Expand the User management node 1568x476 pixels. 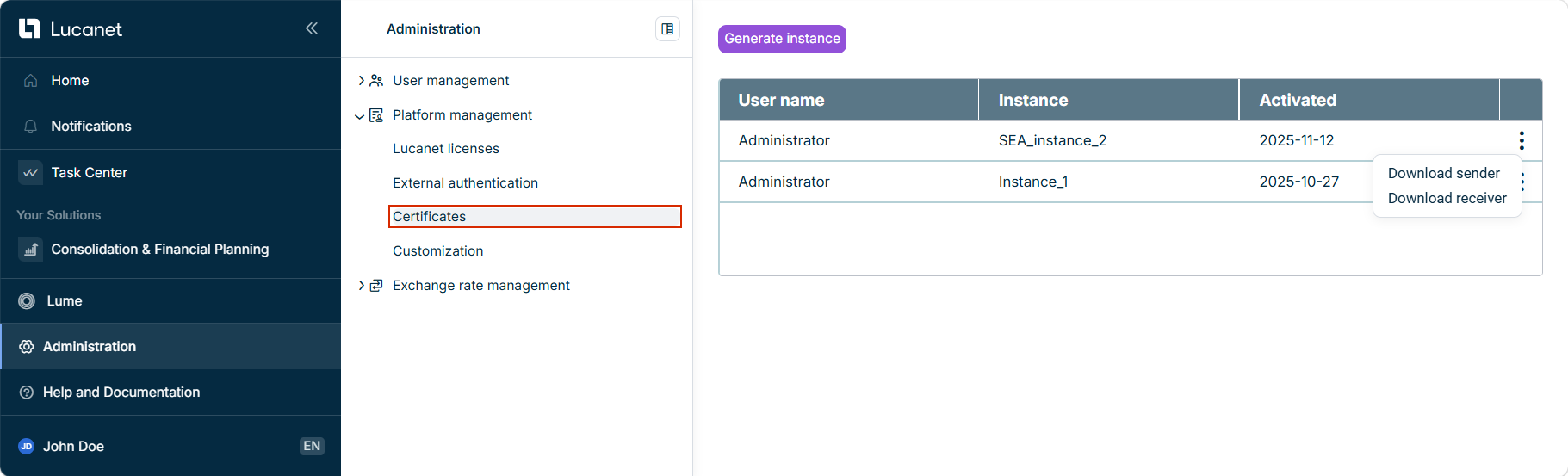point(361,80)
